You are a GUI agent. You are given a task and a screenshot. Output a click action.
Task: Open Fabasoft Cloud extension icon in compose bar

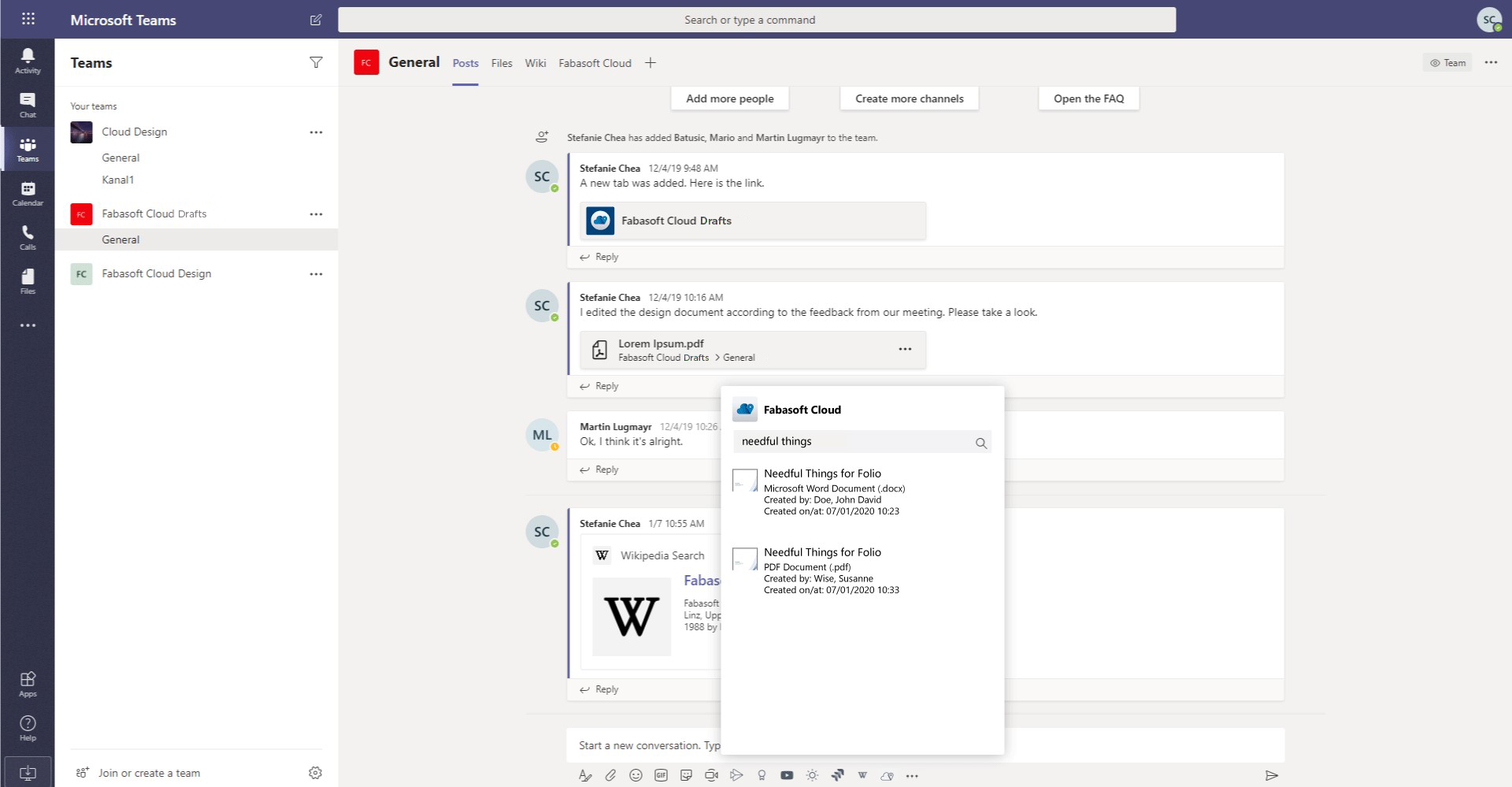pyautogui.click(x=888, y=775)
